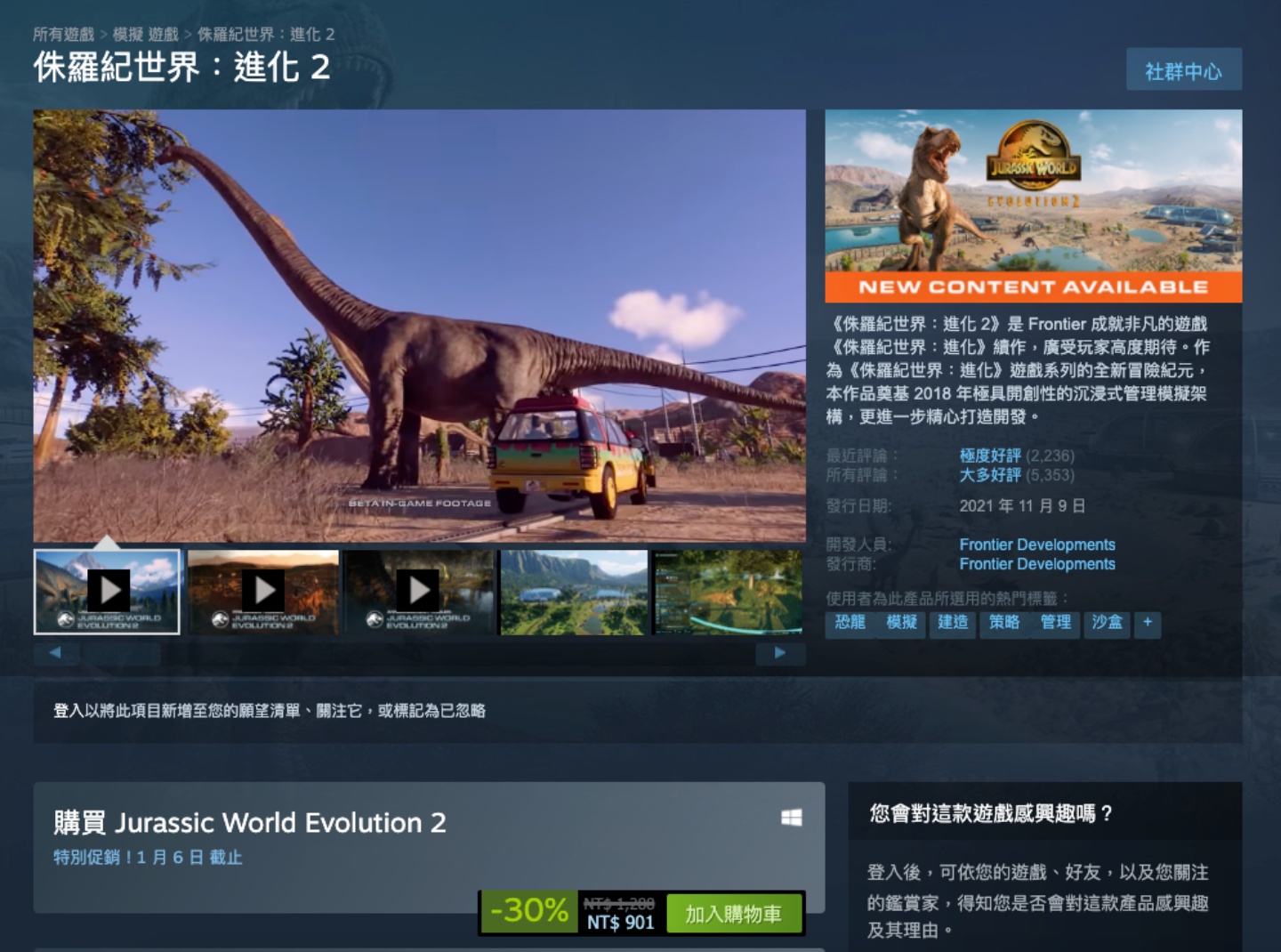Select the 建造 tag
The image size is (1281, 952).
[x=953, y=623]
